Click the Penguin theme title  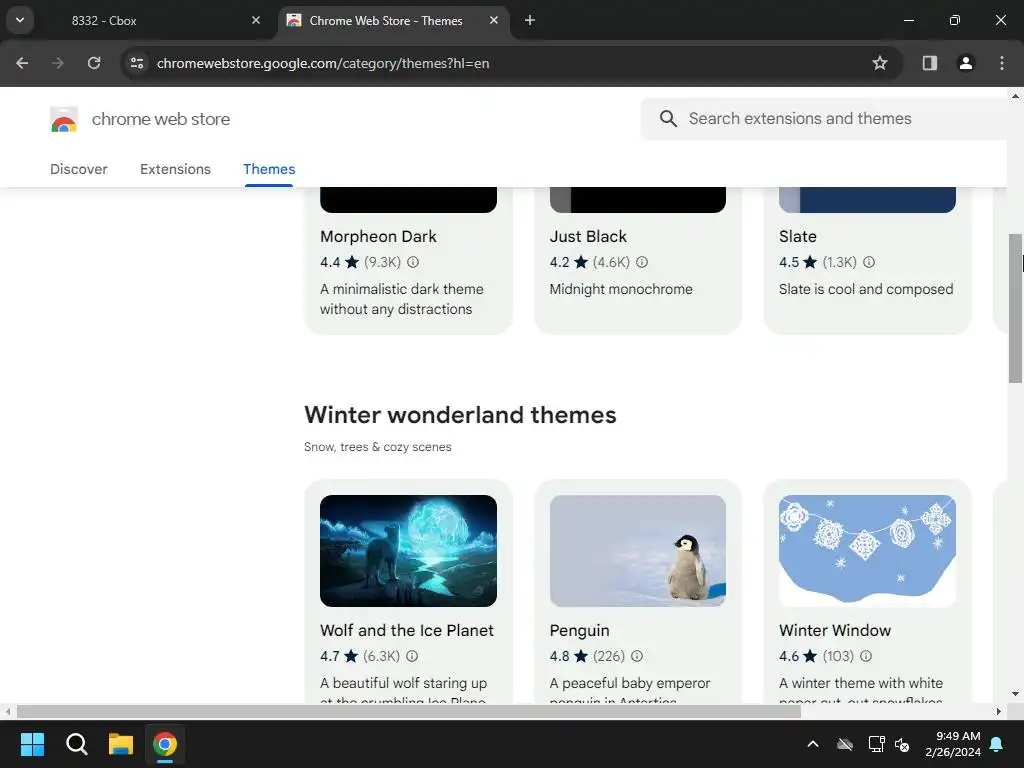pyautogui.click(x=579, y=630)
